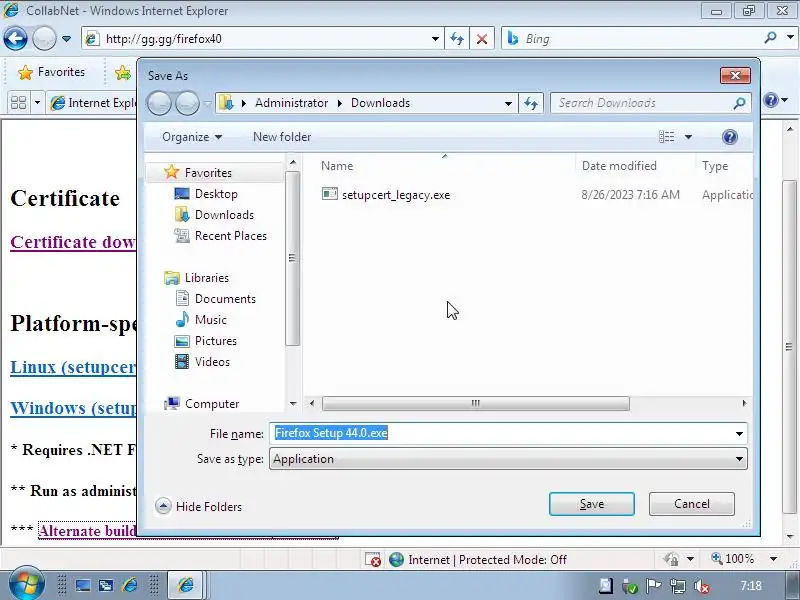
Task: Open the view options dropdown arrow
Action: (x=688, y=137)
